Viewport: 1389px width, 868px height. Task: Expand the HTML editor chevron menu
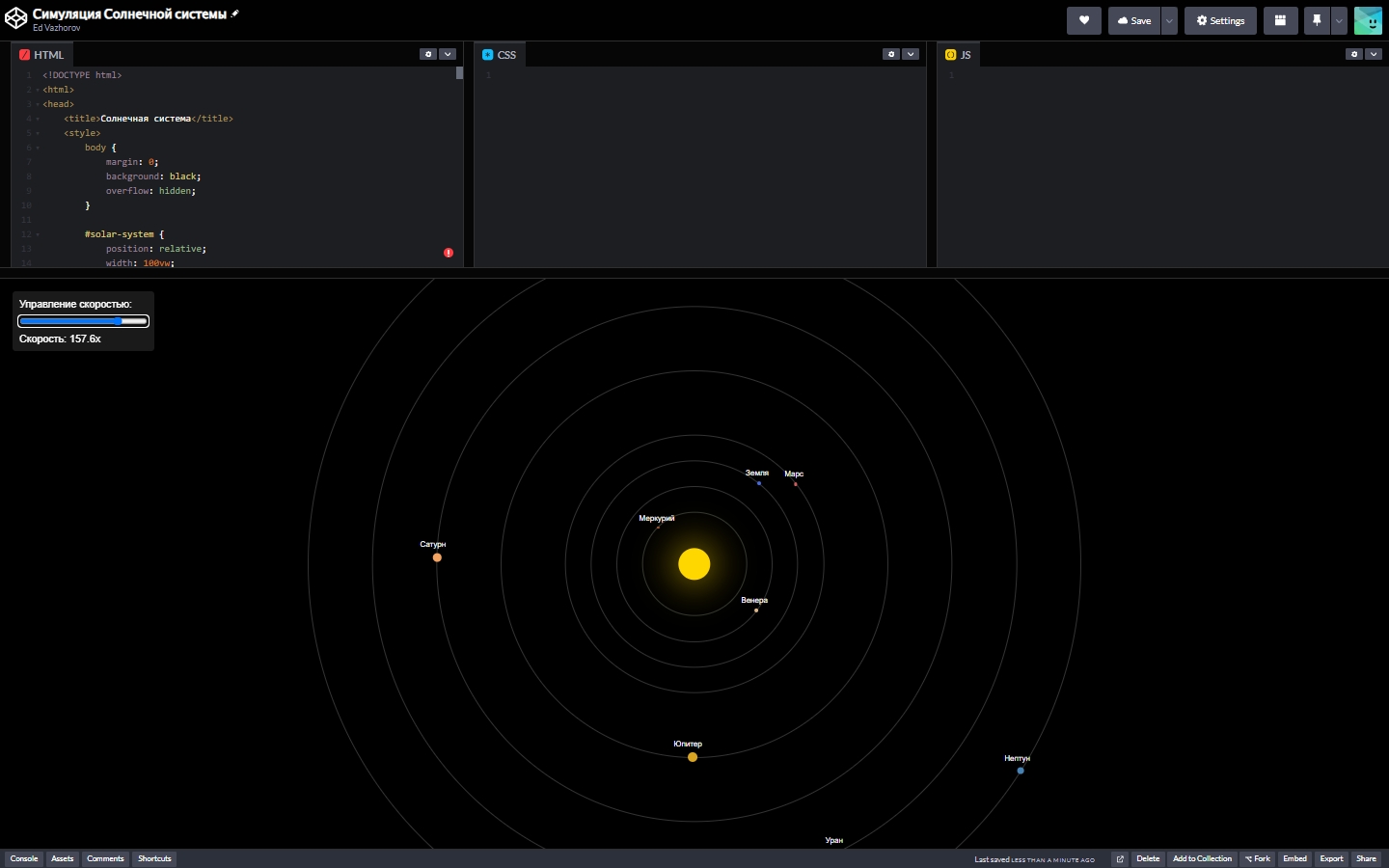click(448, 54)
